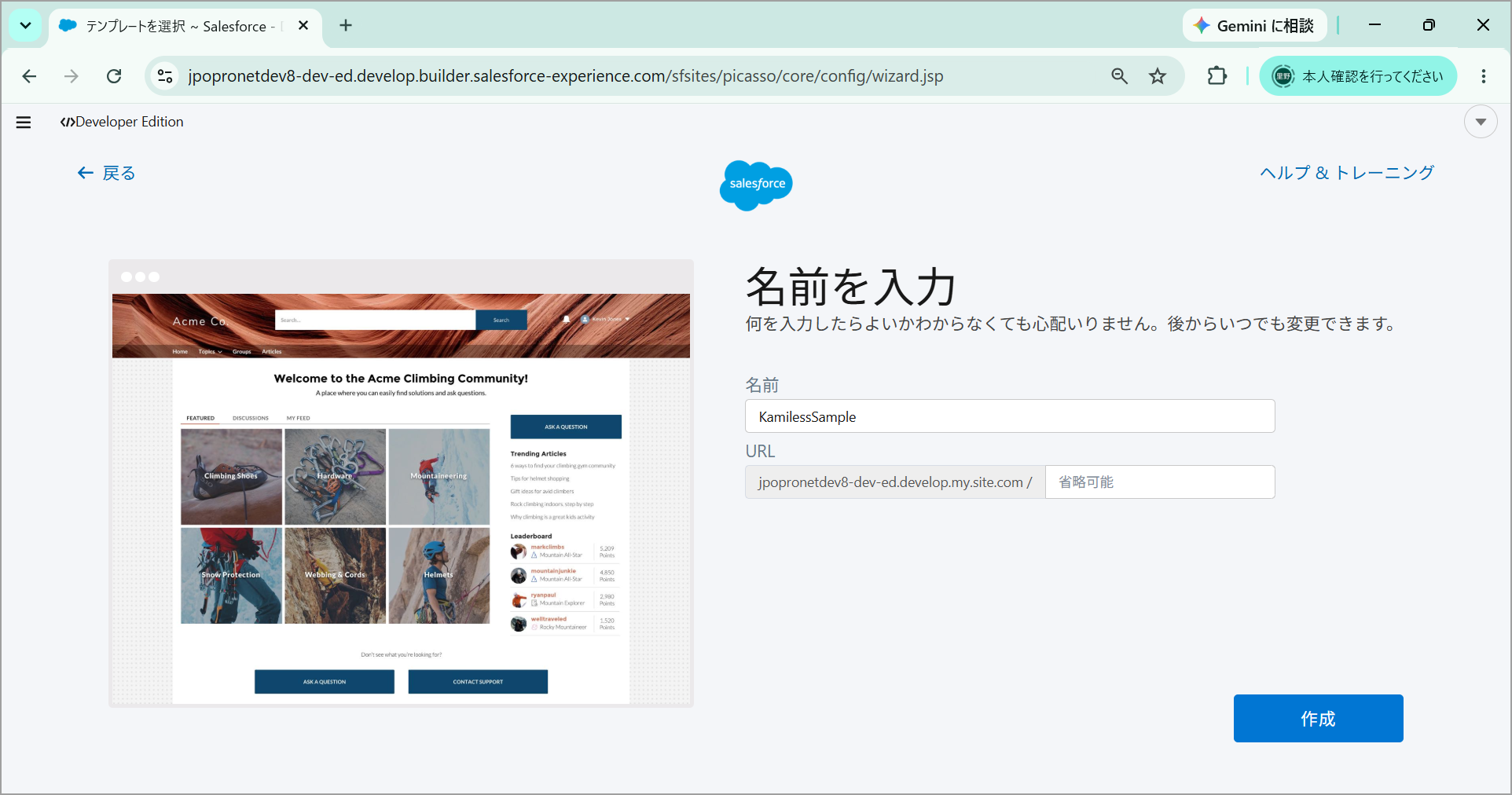Restore down the browser window
Image resolution: width=1512 pixels, height=795 pixels.
(x=1429, y=25)
